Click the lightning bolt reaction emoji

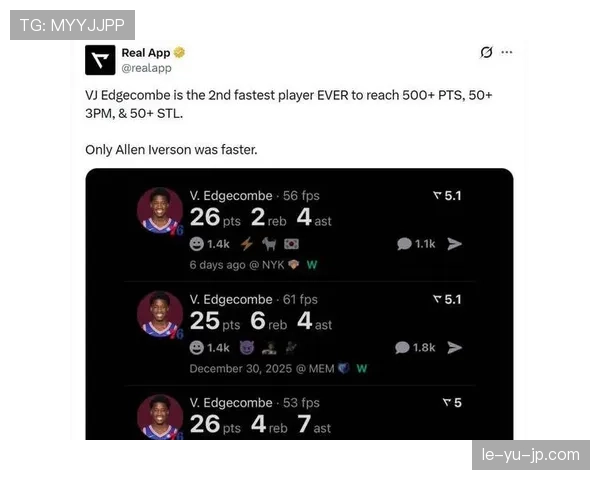(247, 244)
